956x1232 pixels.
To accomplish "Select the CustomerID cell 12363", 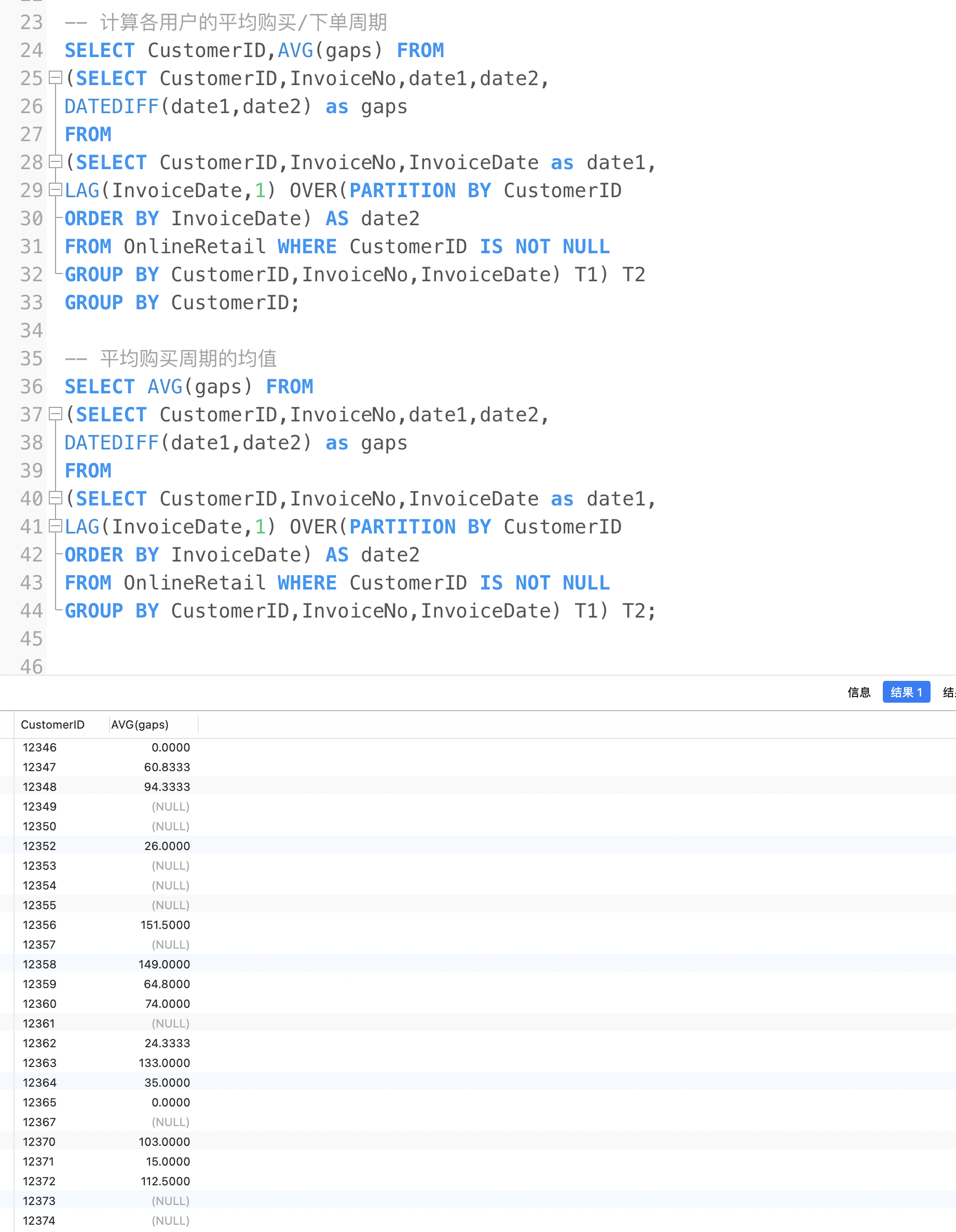I will [x=39, y=1063].
